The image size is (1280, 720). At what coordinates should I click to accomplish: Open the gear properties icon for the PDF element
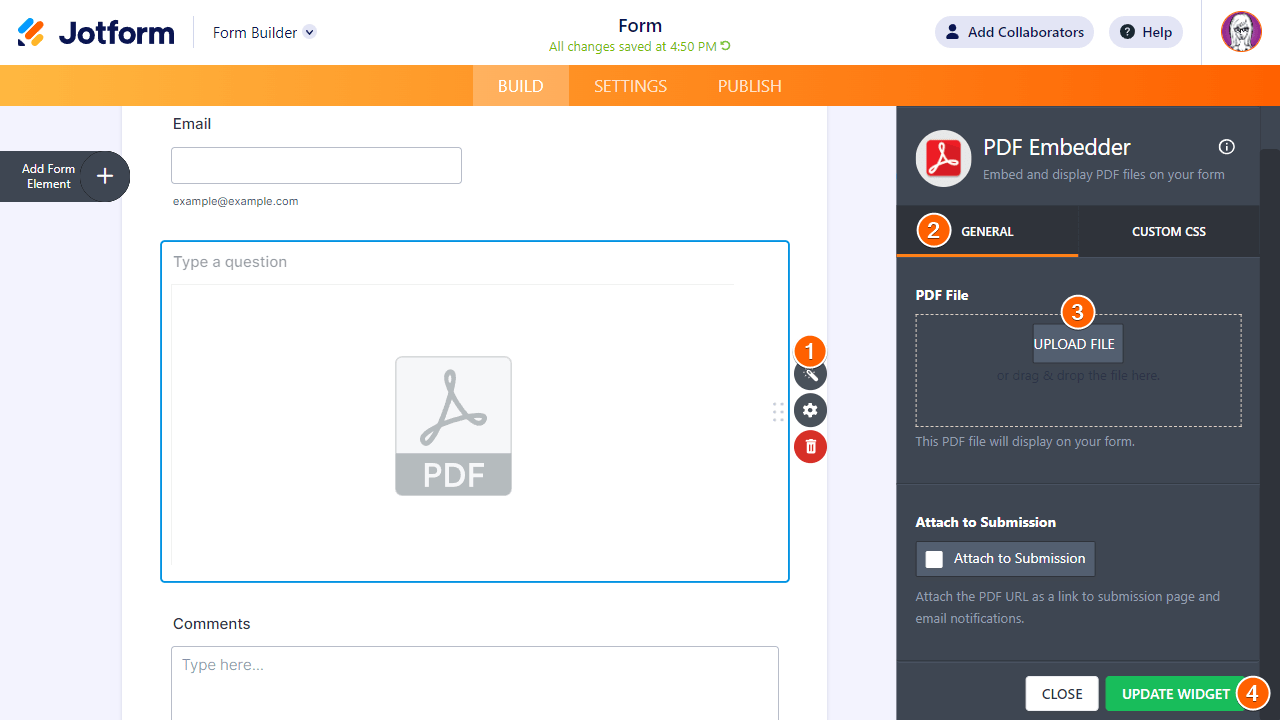(x=810, y=410)
